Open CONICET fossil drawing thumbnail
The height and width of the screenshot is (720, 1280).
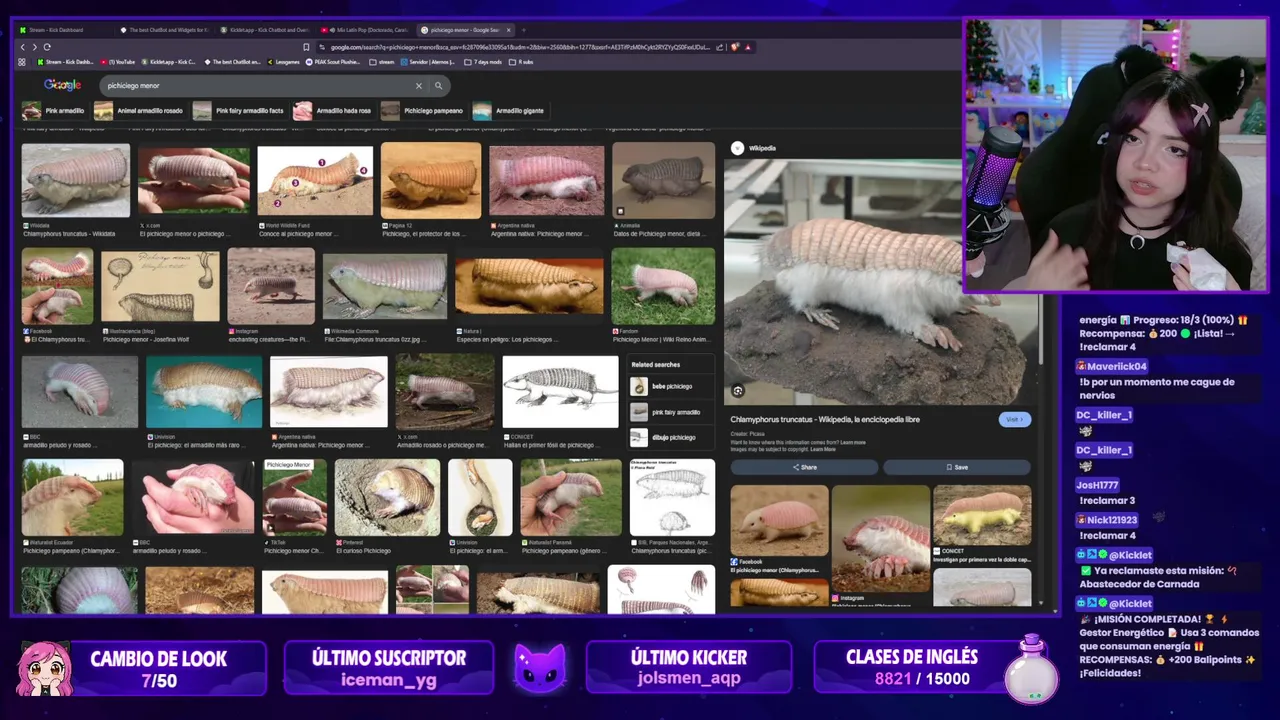pos(560,392)
